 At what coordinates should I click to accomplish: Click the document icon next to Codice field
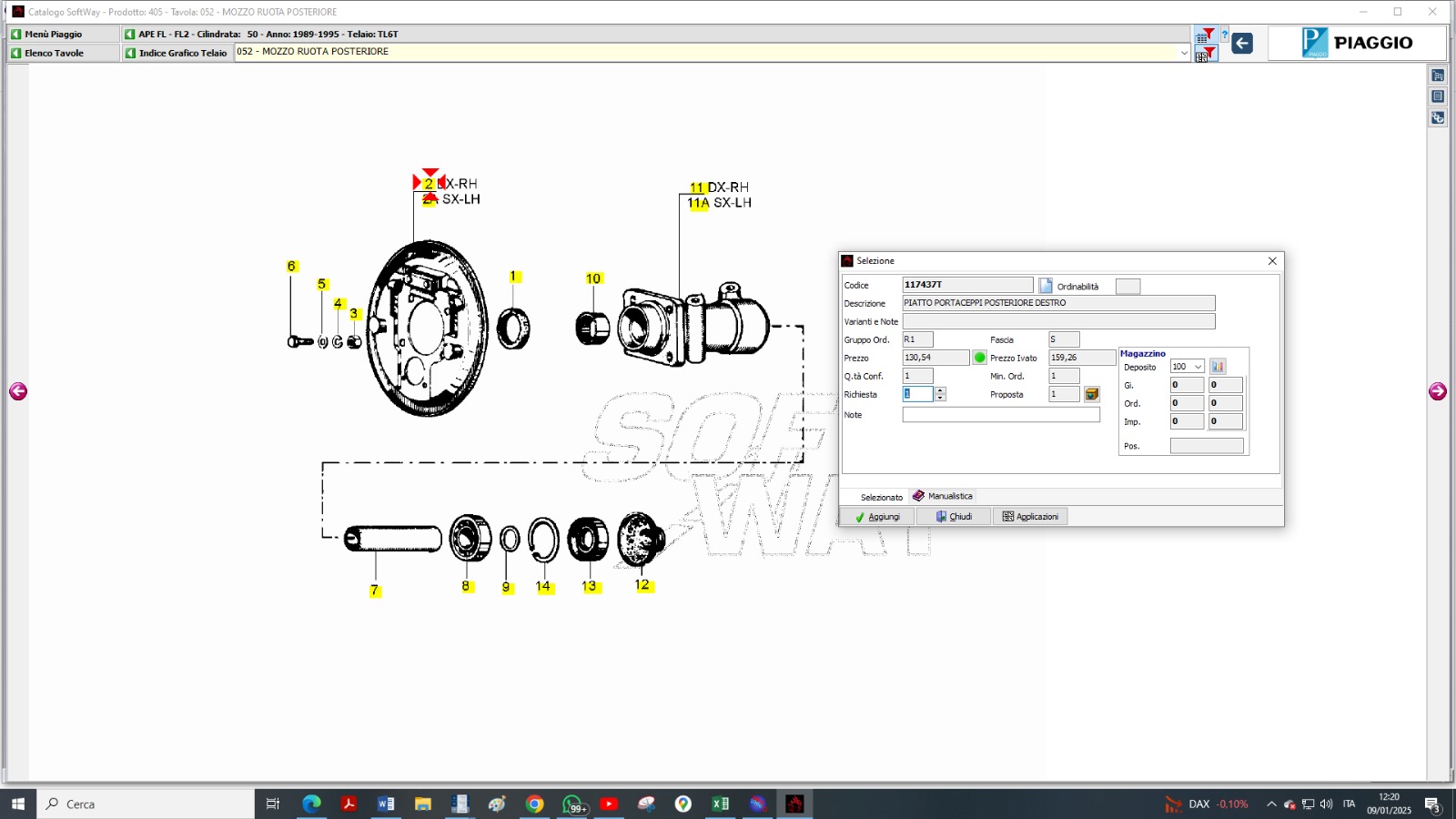pyautogui.click(x=1046, y=286)
